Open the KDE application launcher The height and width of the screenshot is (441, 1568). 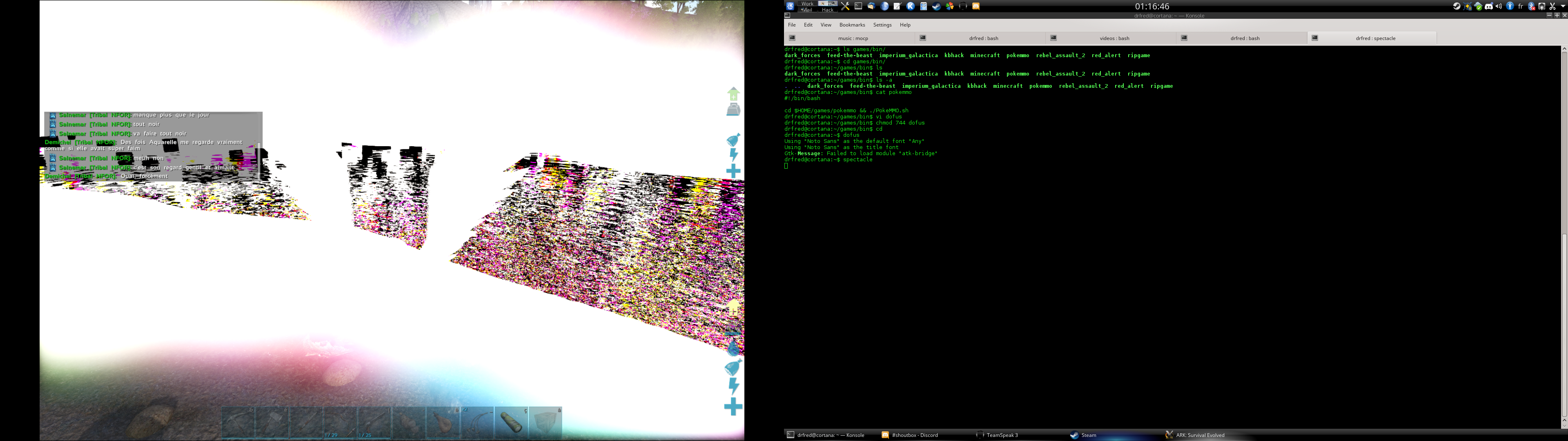(x=790, y=6)
